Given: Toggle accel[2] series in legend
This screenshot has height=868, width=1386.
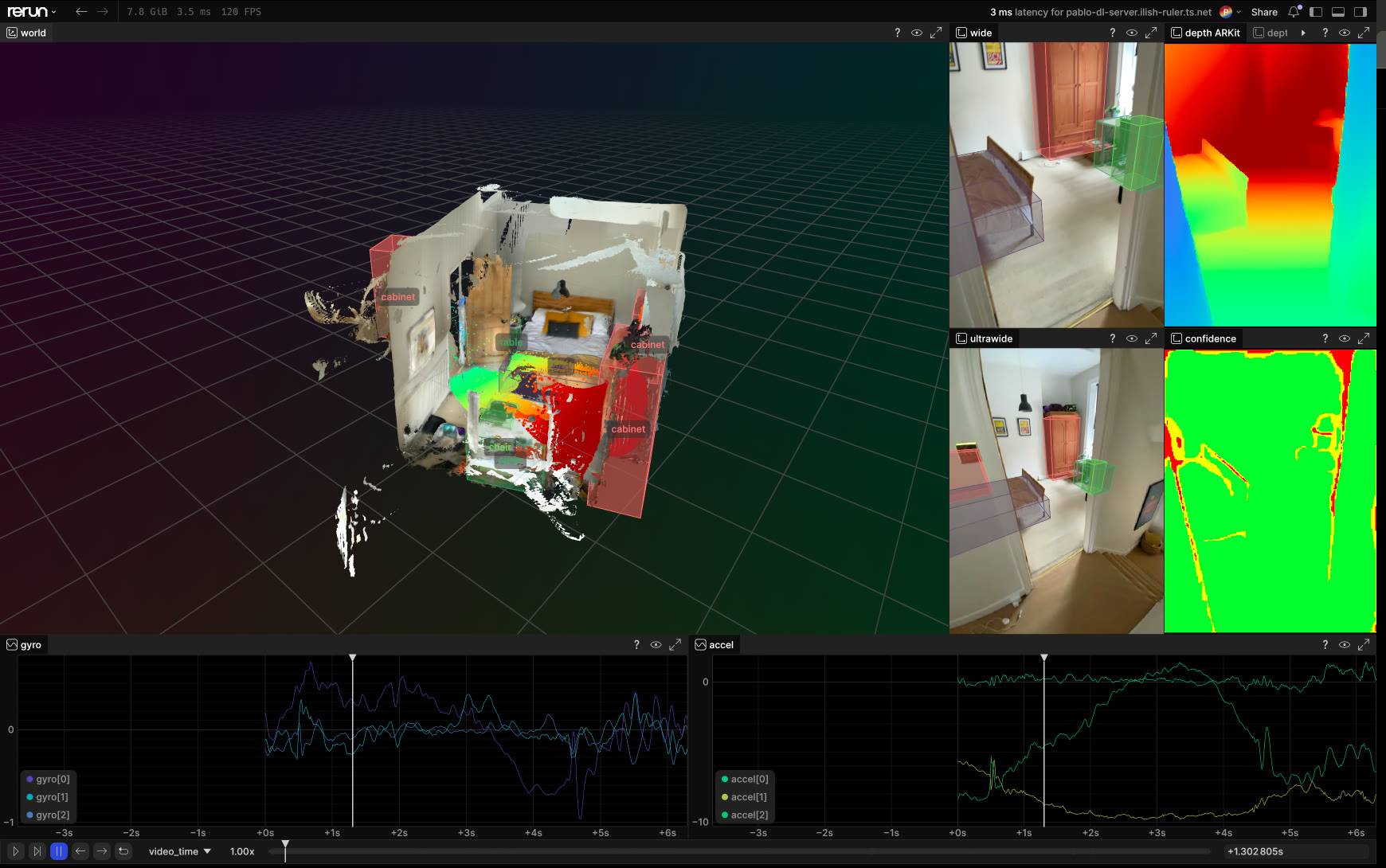Looking at the screenshot, I should 744,815.
